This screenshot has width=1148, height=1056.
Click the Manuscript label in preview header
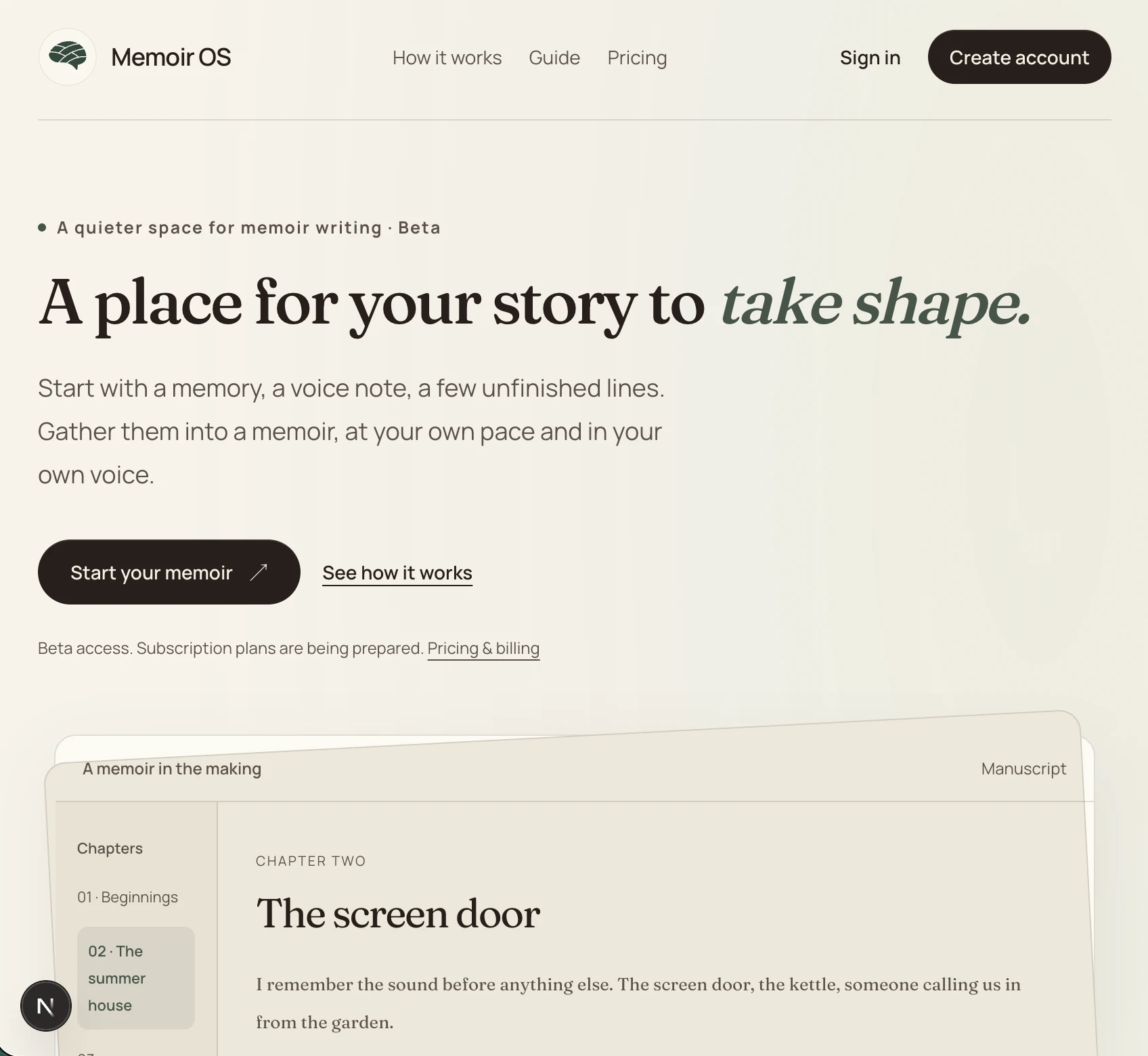click(1023, 769)
